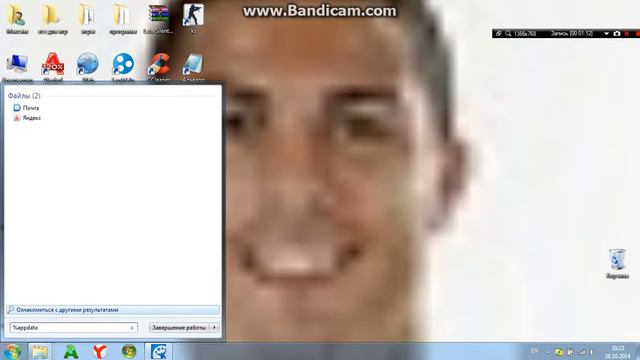Open the Почта search result

coord(27,108)
